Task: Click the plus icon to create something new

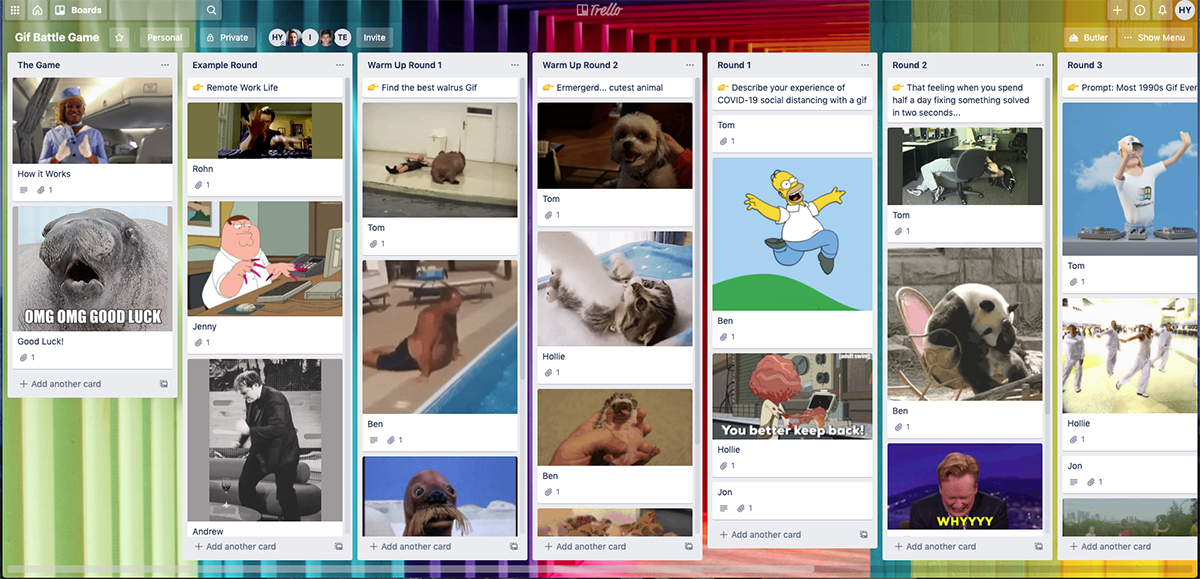Action: pyautogui.click(x=1118, y=10)
